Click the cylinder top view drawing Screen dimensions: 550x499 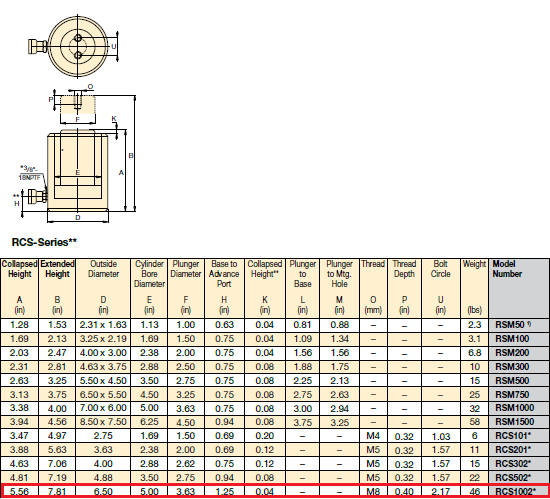(74, 47)
